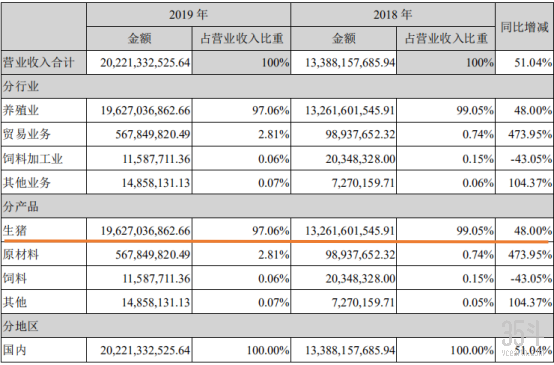Click the 分地区 section heading
This screenshot has height=365, width=554.
(20, 326)
